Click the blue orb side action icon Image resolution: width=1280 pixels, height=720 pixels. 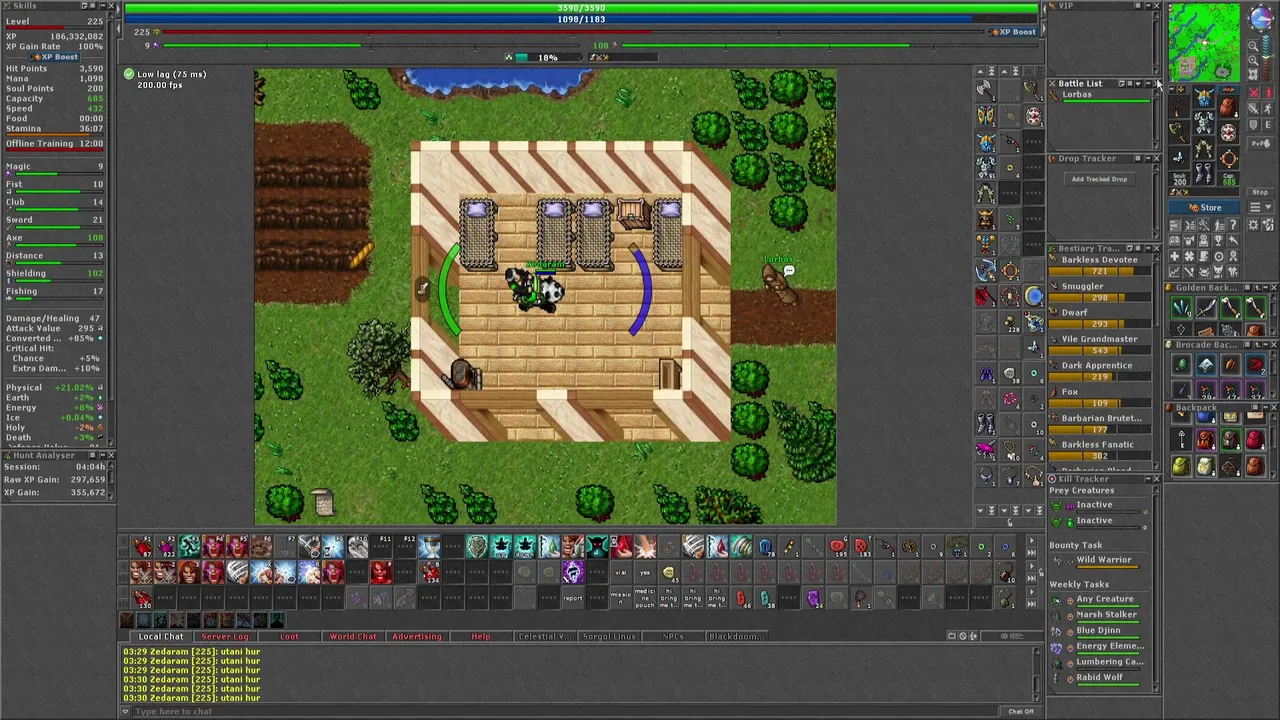tap(1034, 295)
